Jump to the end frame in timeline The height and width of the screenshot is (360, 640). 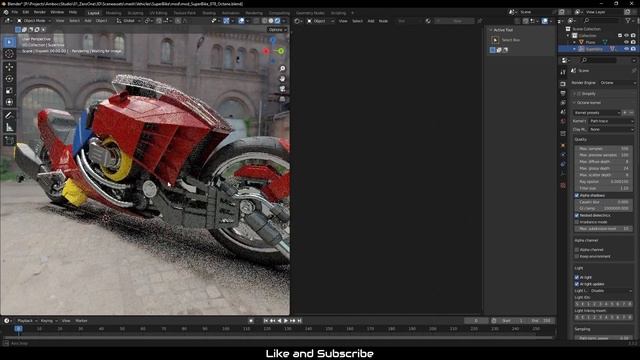[x=300, y=321]
